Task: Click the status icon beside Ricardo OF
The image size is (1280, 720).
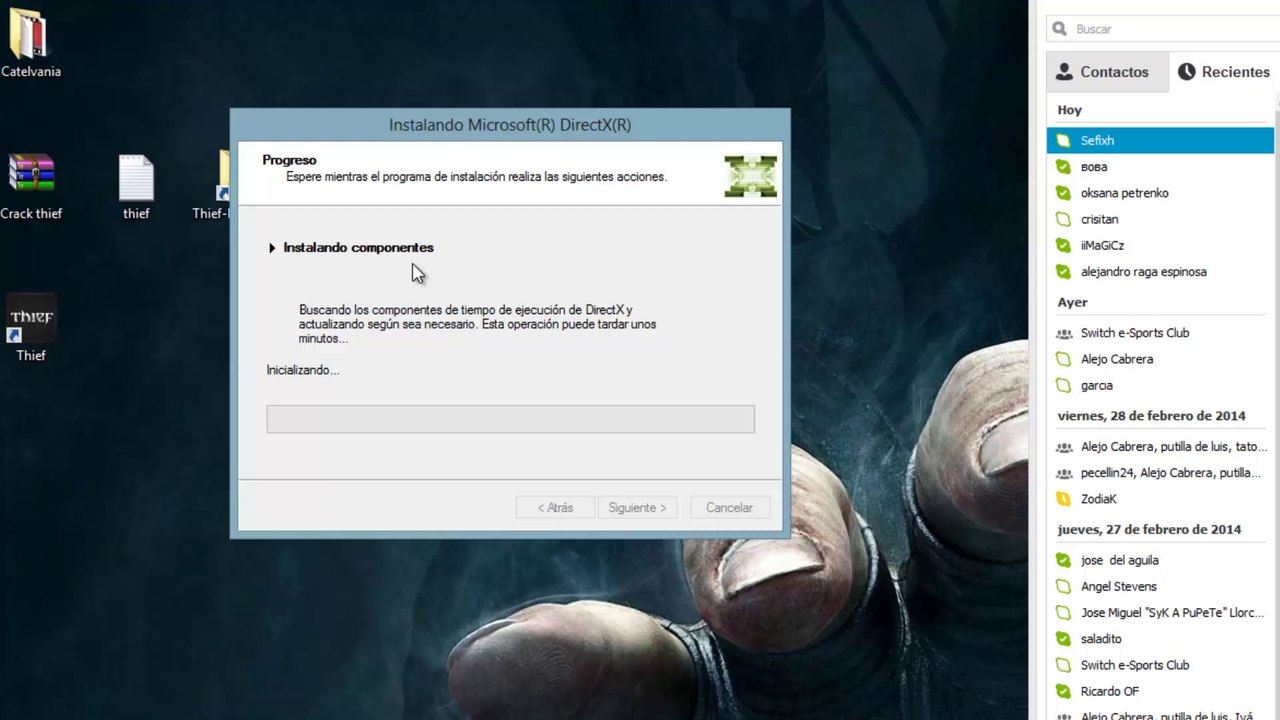Action: [1063, 691]
